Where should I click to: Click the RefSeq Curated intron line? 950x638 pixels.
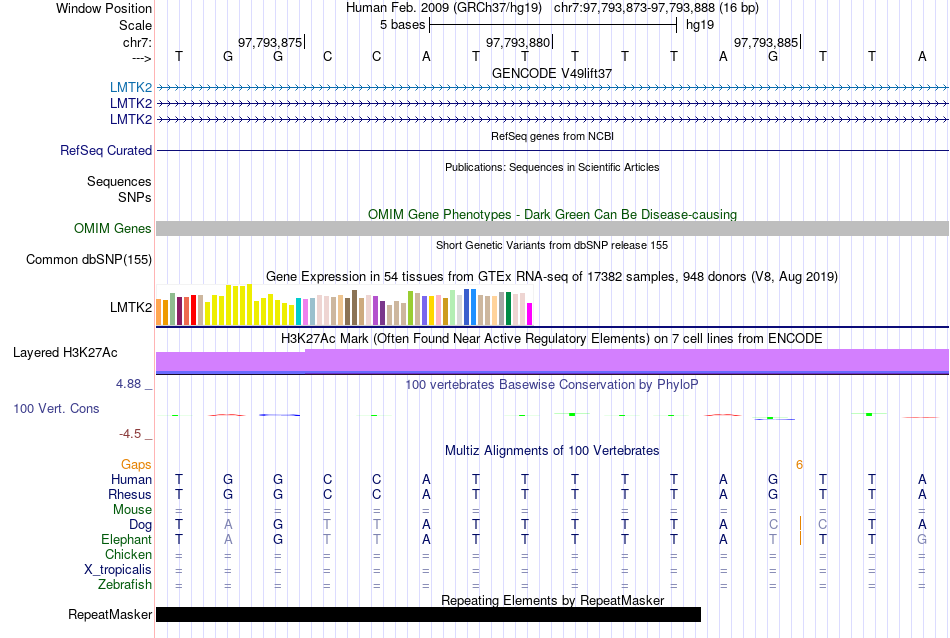coord(552,150)
